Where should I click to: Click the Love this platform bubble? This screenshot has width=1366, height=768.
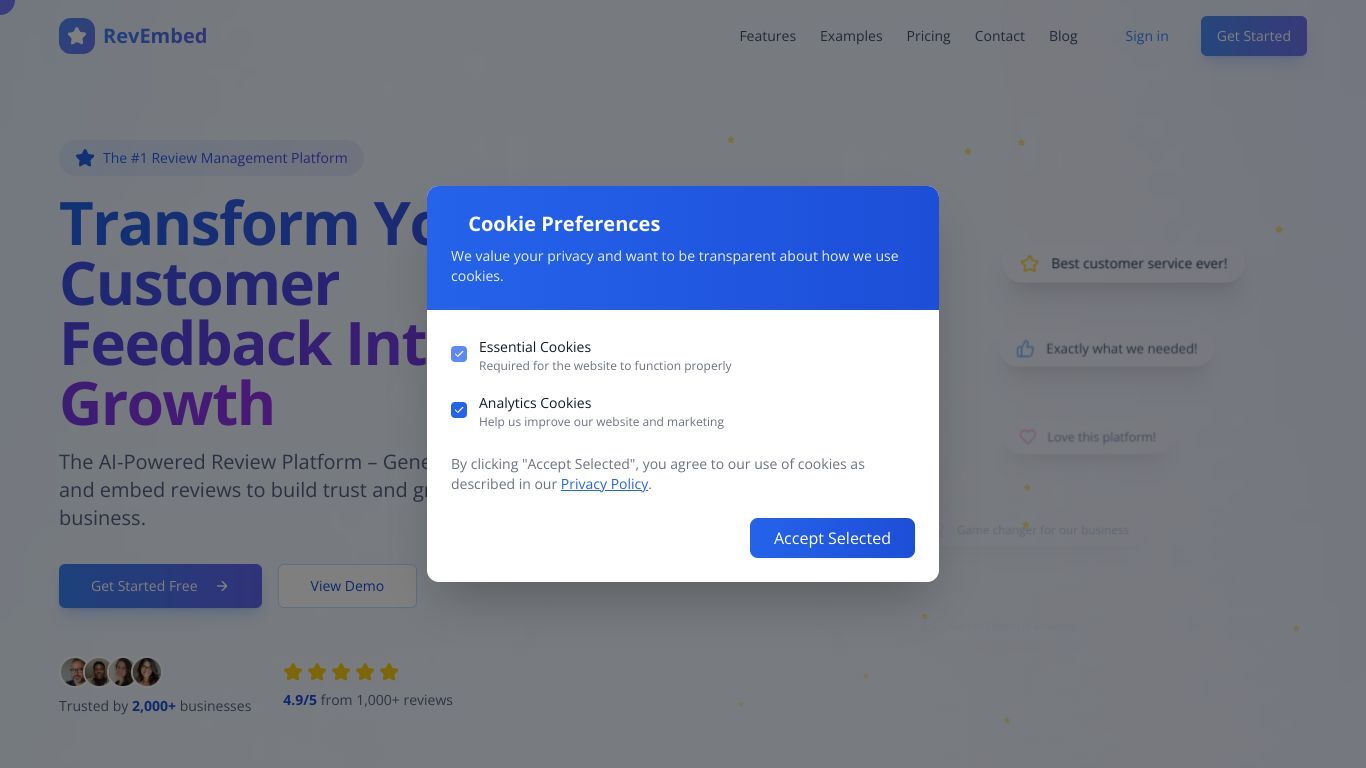click(1087, 437)
